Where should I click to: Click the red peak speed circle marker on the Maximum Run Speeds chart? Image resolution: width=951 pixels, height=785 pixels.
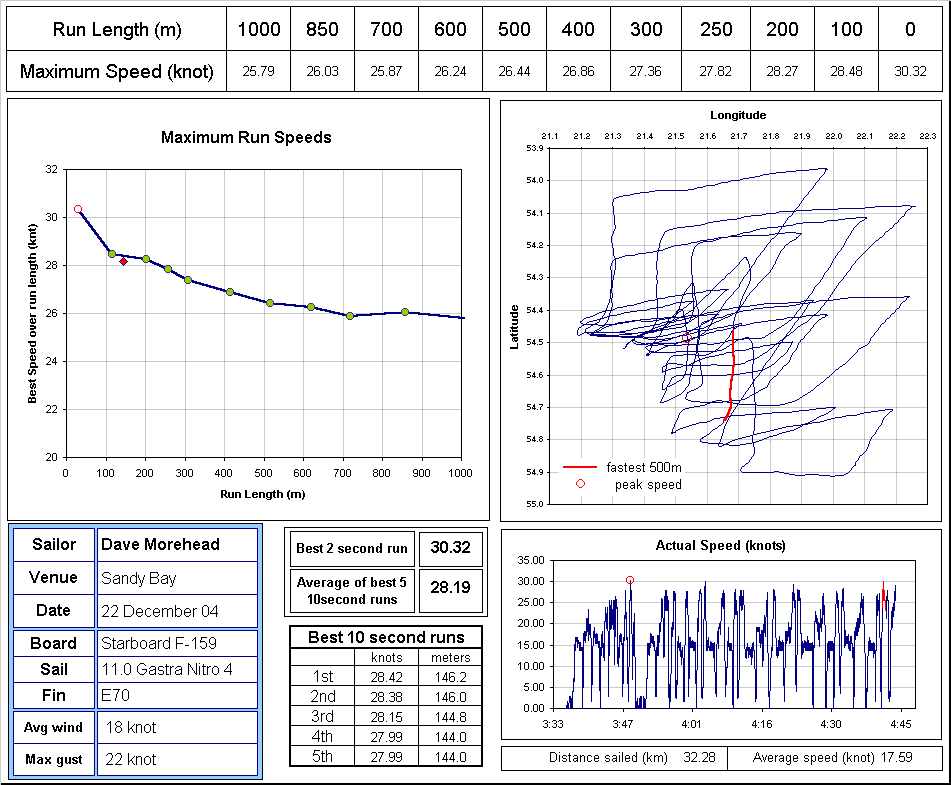pos(78,209)
